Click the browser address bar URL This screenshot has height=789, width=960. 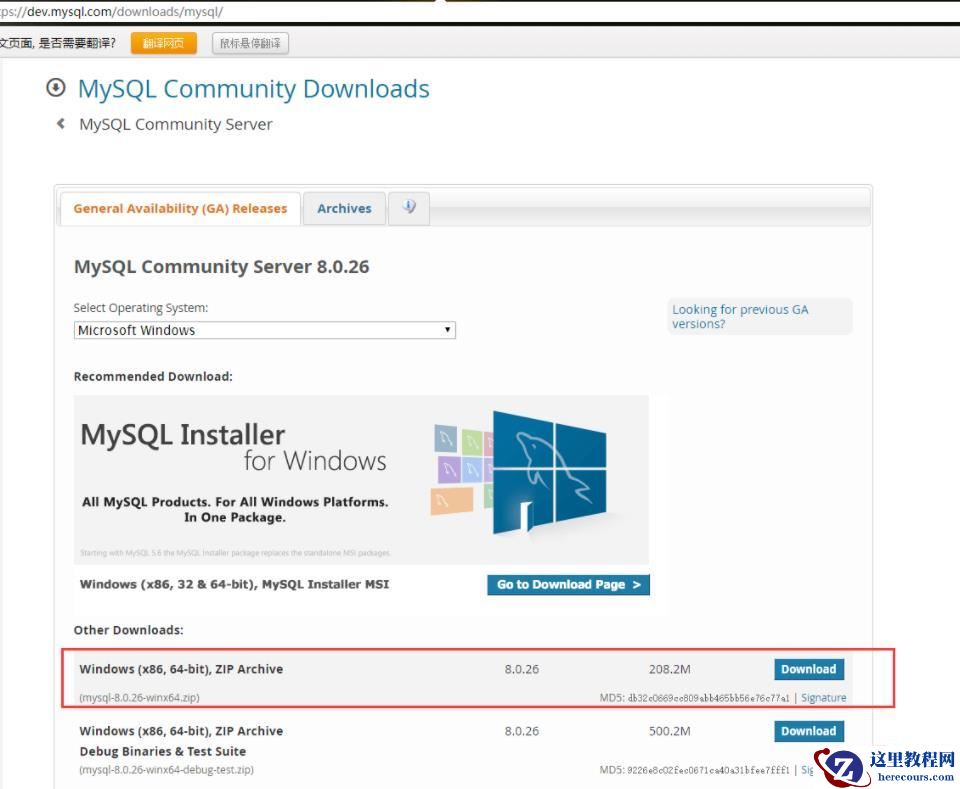point(111,11)
